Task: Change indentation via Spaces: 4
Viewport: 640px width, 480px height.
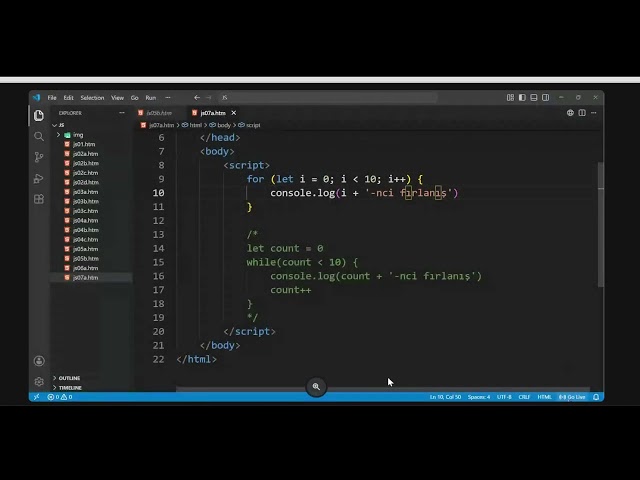Action: tap(478, 397)
